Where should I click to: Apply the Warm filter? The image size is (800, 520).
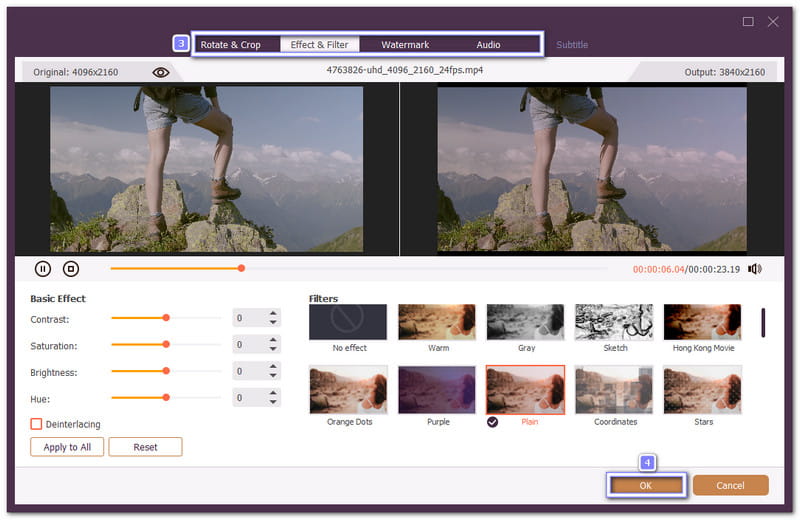[437, 322]
